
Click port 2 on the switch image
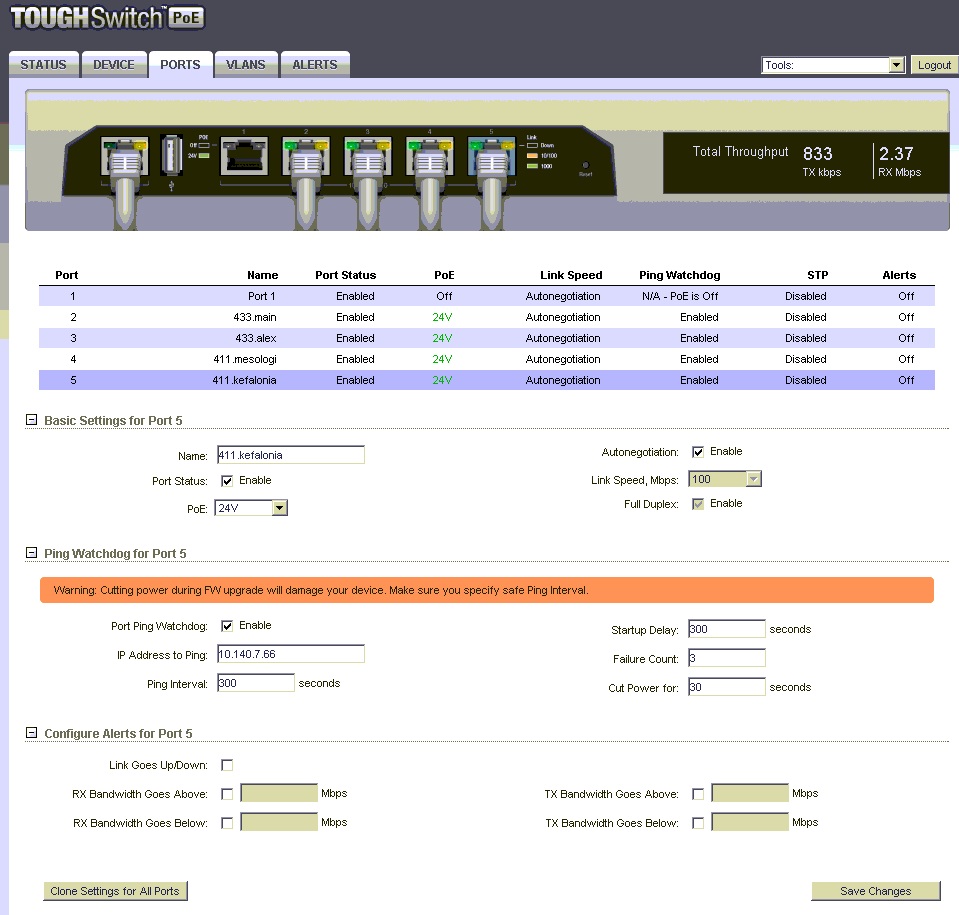pyautogui.click(x=306, y=155)
